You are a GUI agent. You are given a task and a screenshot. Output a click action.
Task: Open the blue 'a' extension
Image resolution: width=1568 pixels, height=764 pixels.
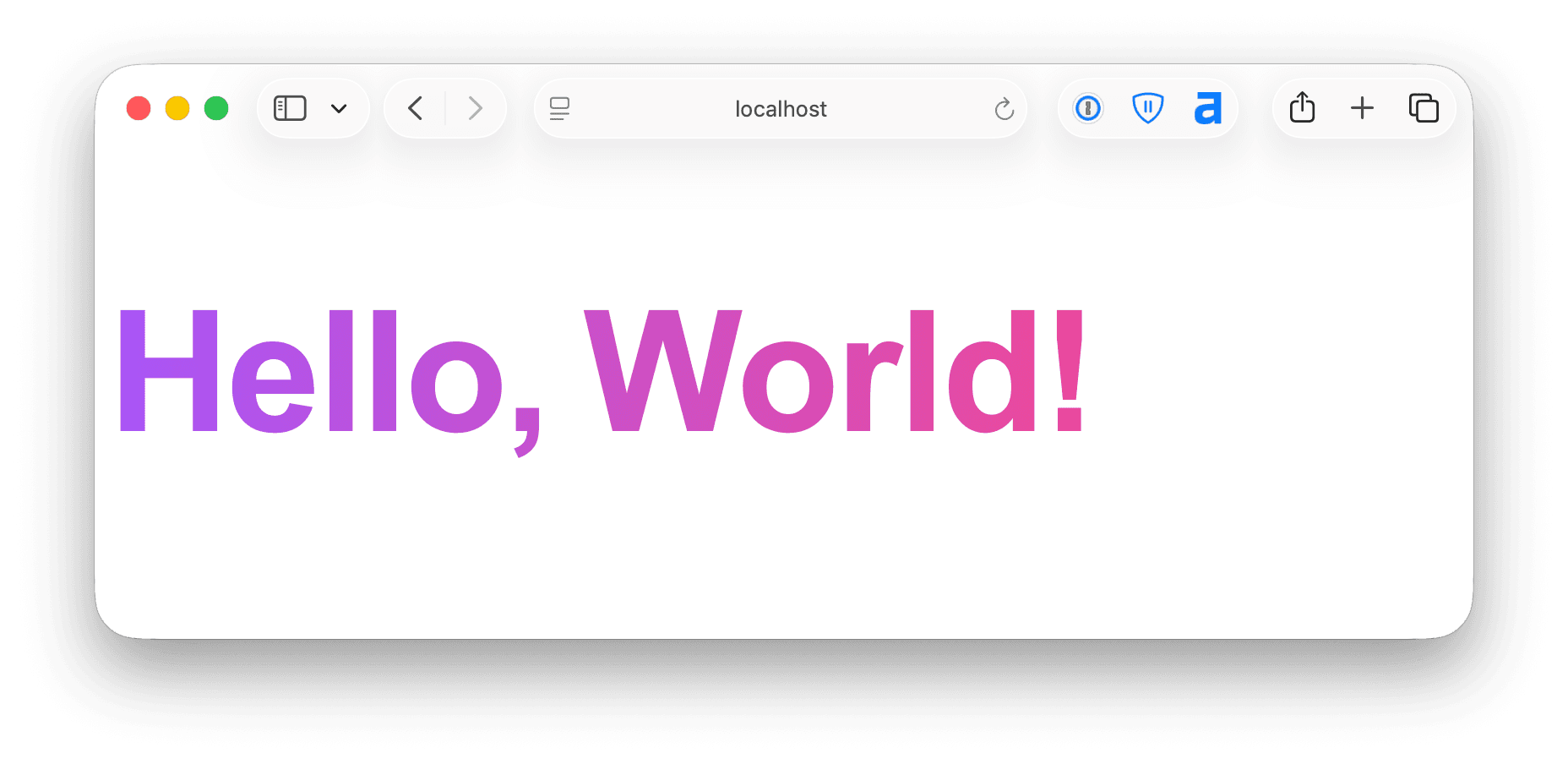tap(1208, 108)
